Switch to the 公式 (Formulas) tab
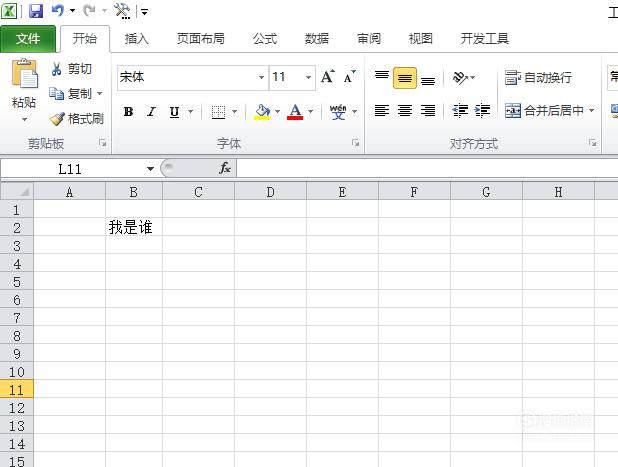The image size is (618, 467). coord(265,39)
